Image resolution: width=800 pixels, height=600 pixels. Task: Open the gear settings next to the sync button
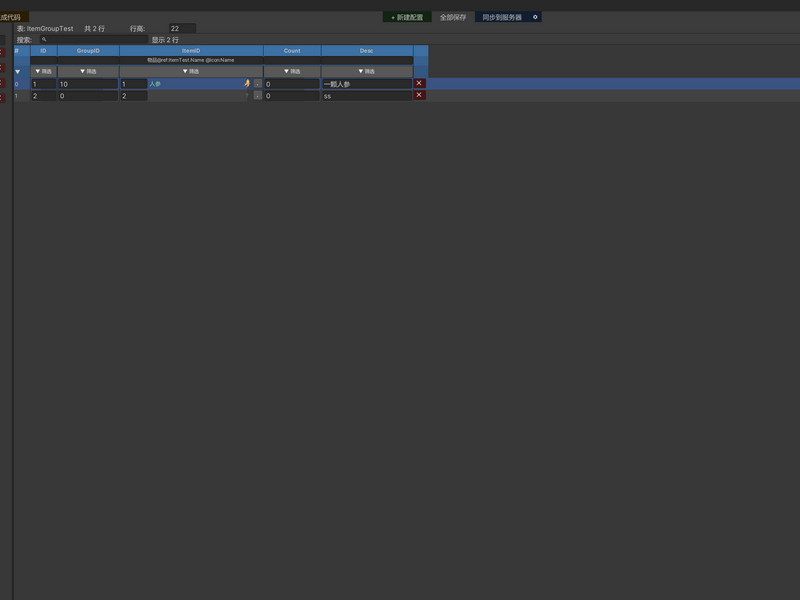[x=535, y=17]
